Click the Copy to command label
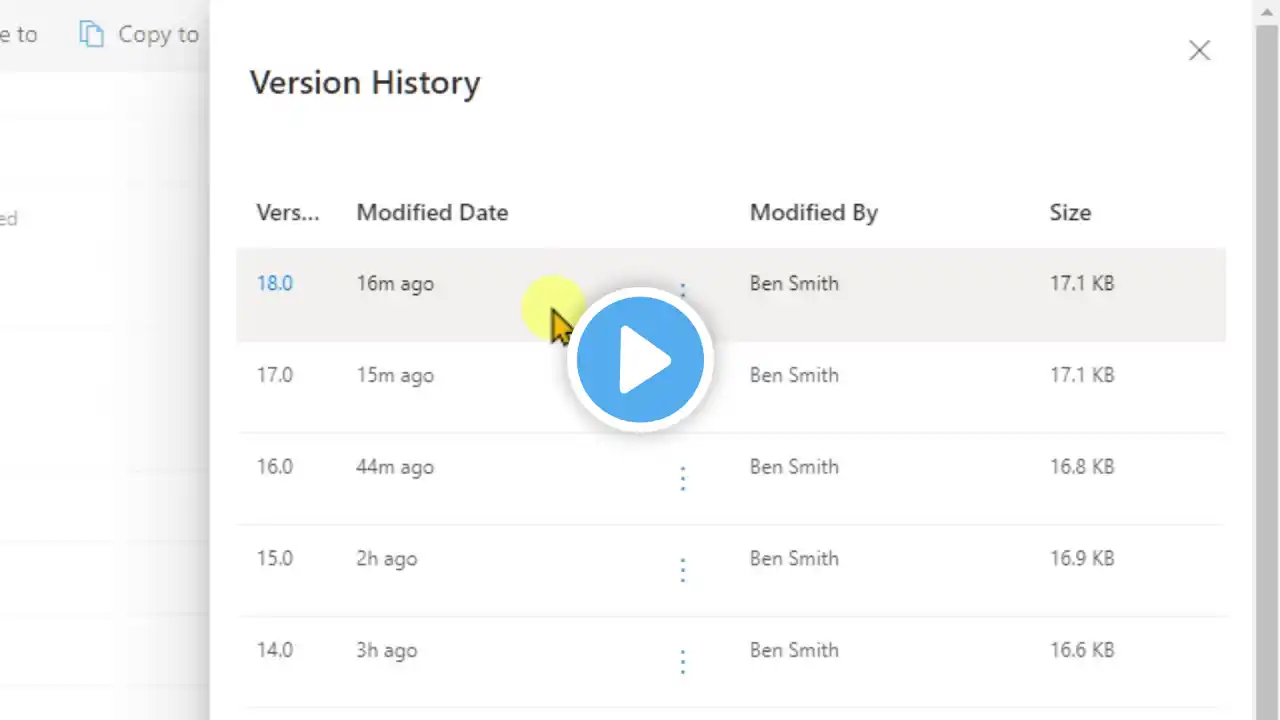 158,34
